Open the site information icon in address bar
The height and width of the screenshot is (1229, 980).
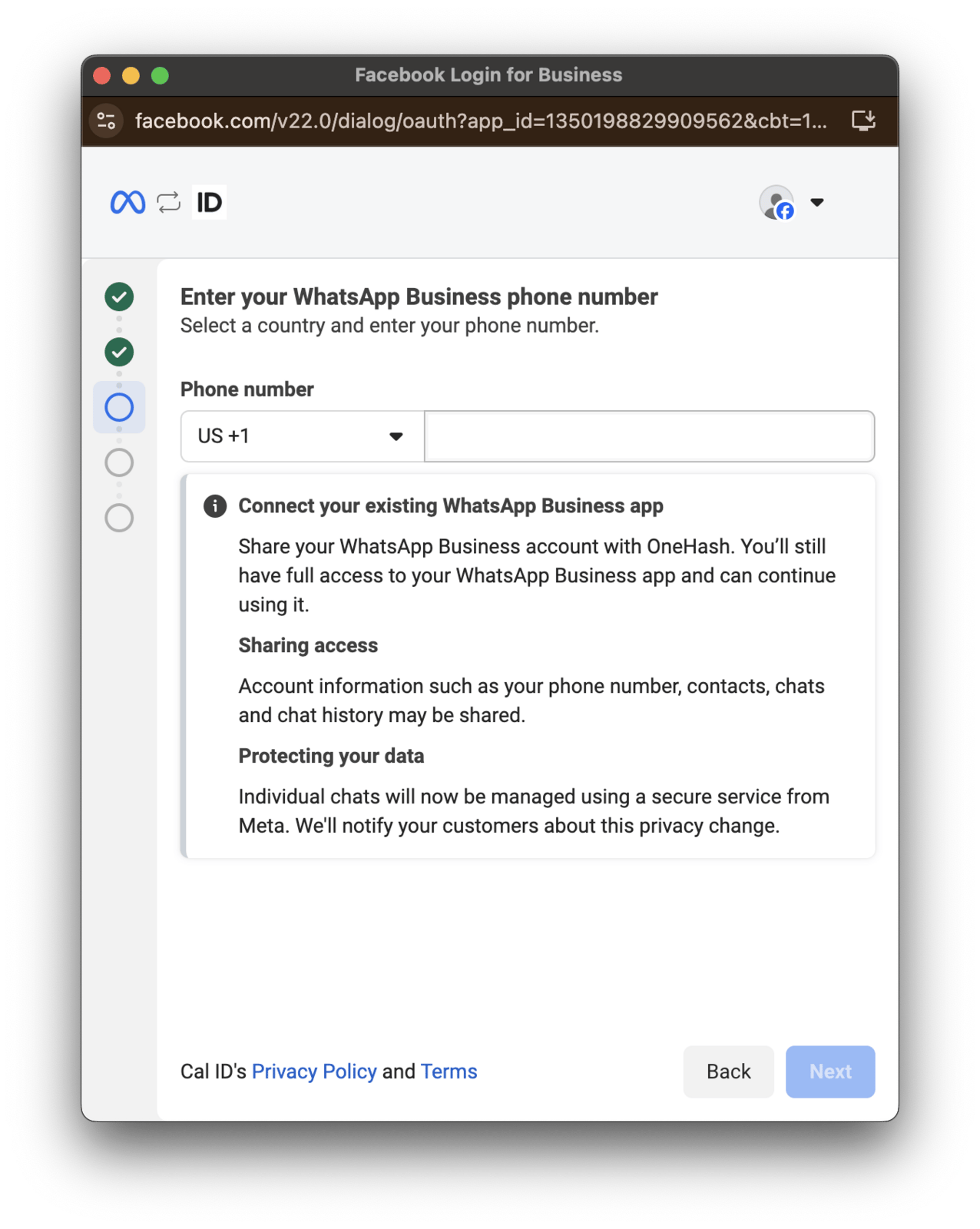107,121
